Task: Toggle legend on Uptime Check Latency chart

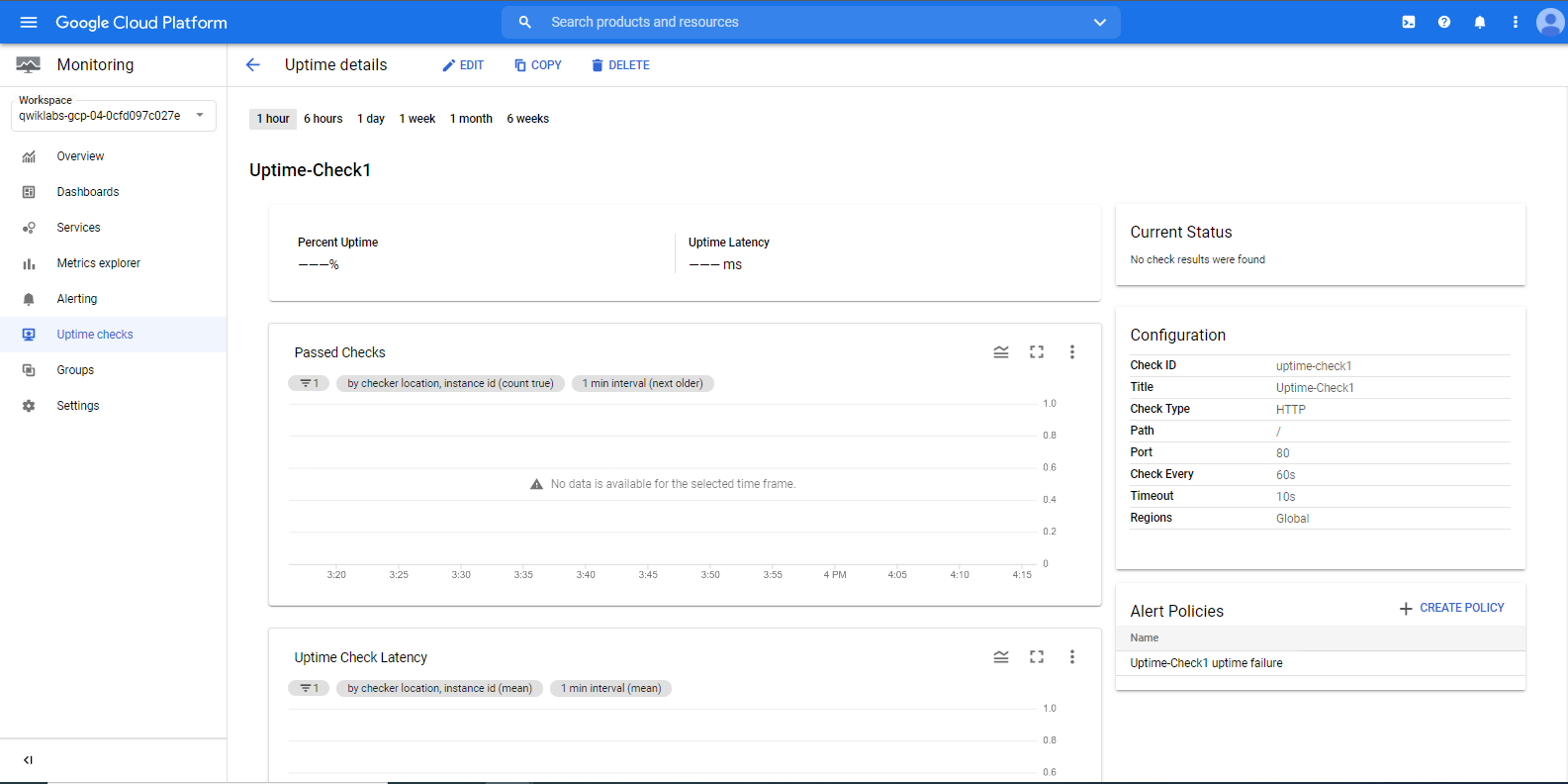Action: click(x=1001, y=657)
